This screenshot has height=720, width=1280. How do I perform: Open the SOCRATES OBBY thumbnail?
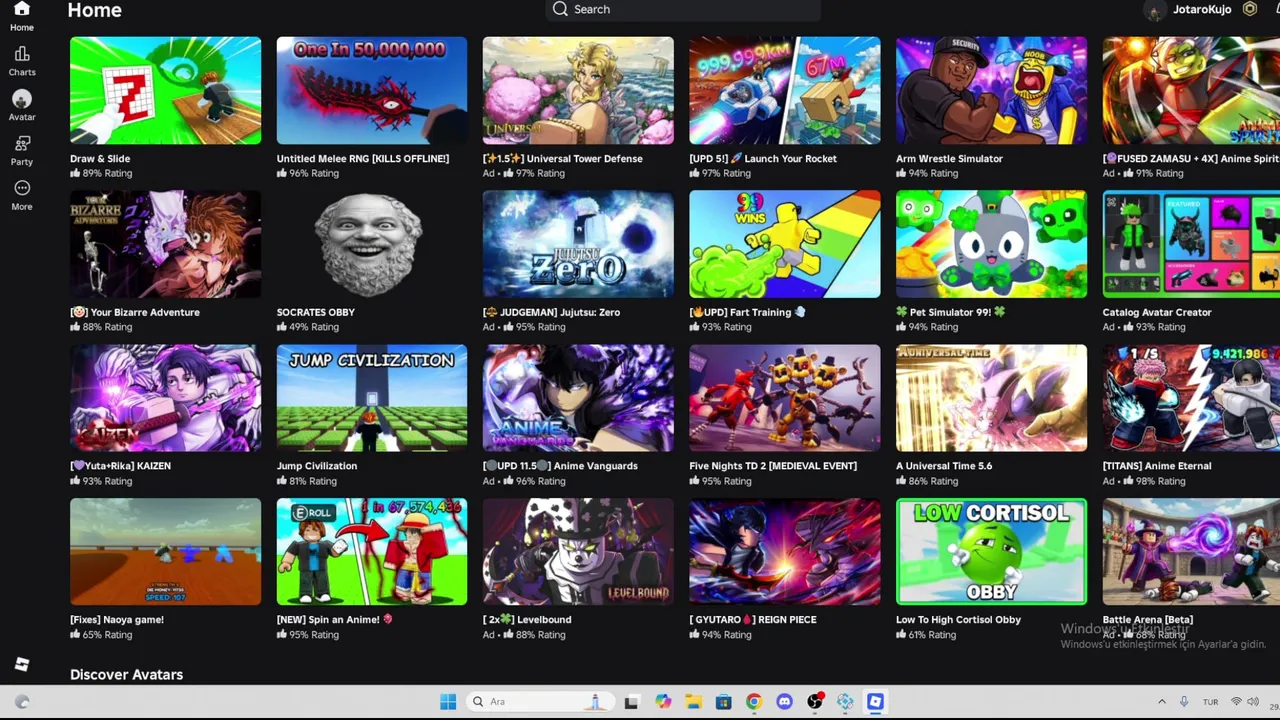click(x=372, y=244)
